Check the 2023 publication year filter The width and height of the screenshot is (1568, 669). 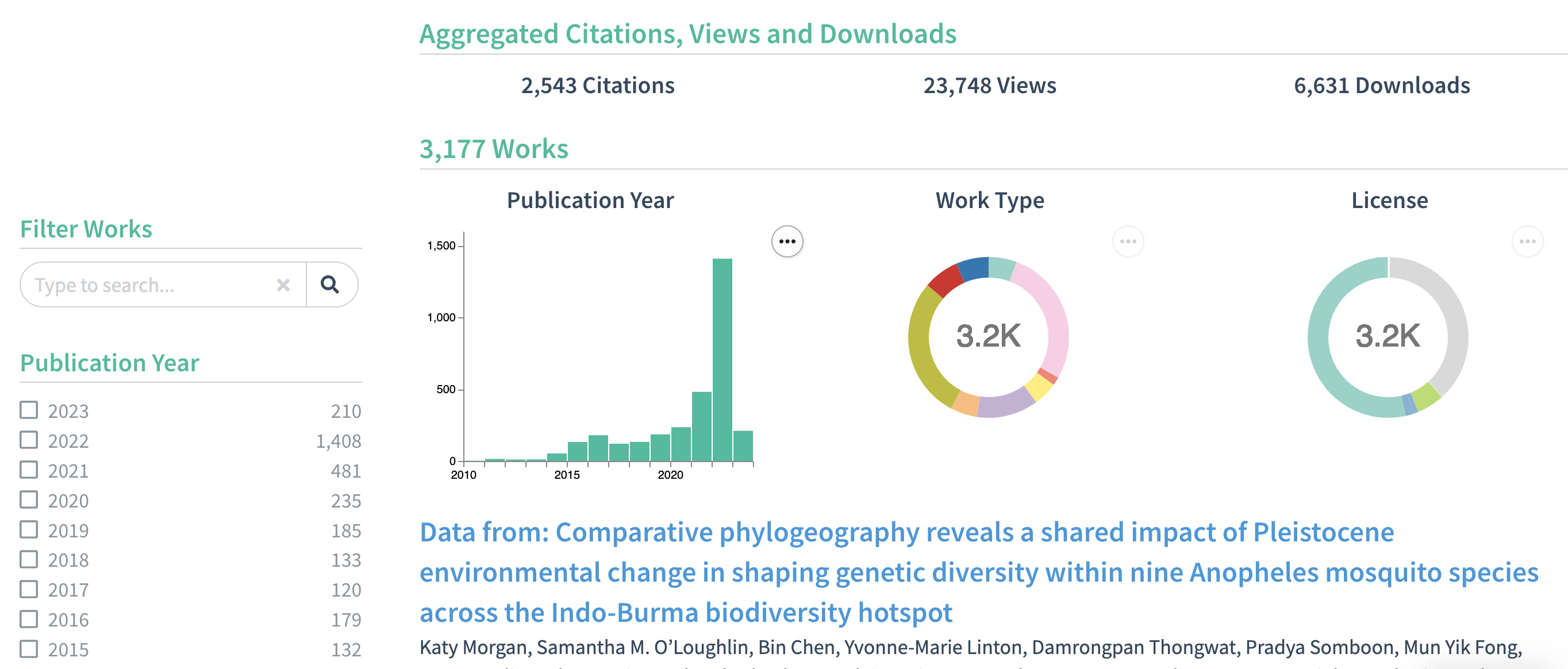click(x=29, y=410)
